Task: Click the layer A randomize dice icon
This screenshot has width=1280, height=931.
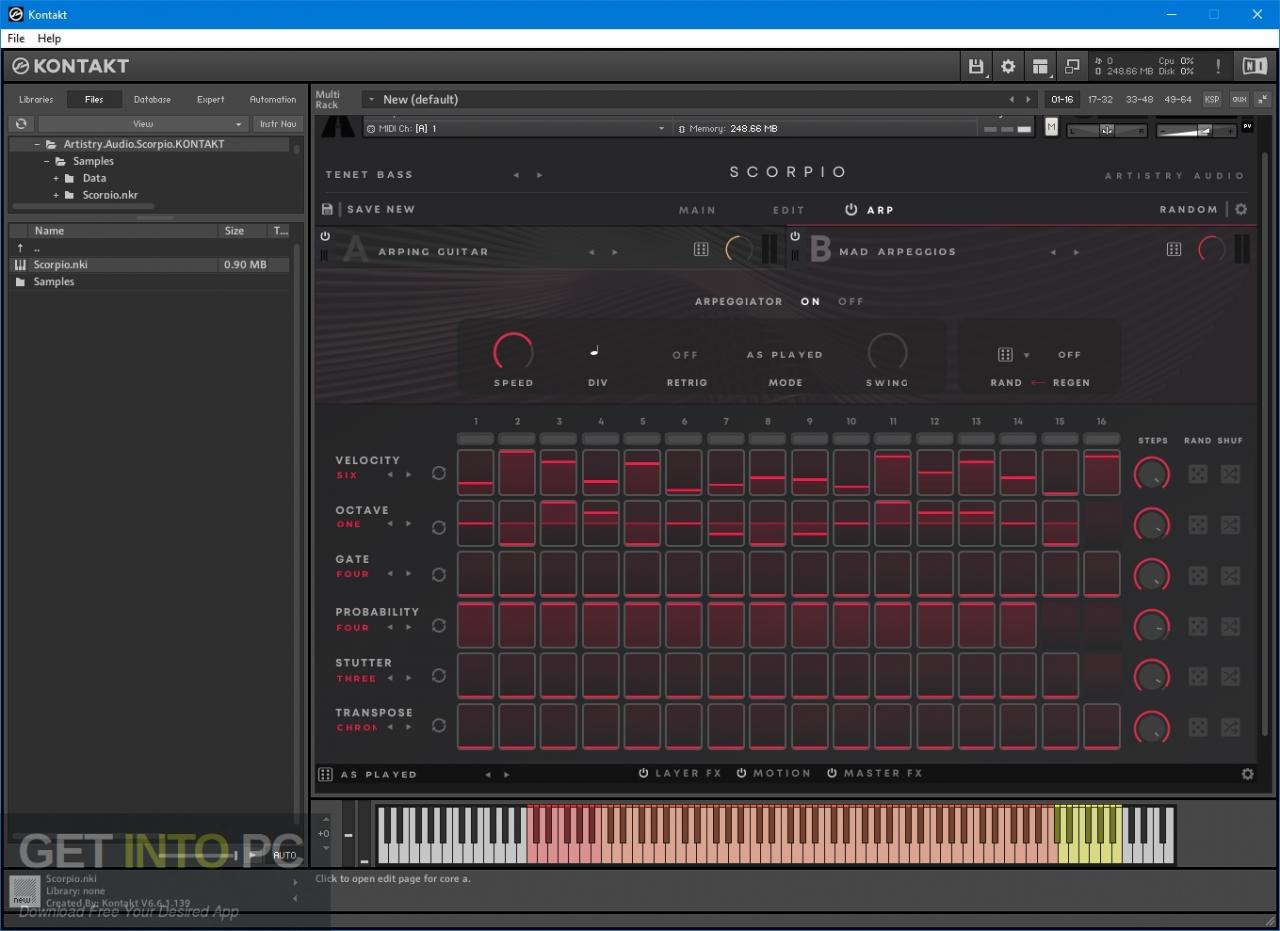Action: click(x=701, y=249)
